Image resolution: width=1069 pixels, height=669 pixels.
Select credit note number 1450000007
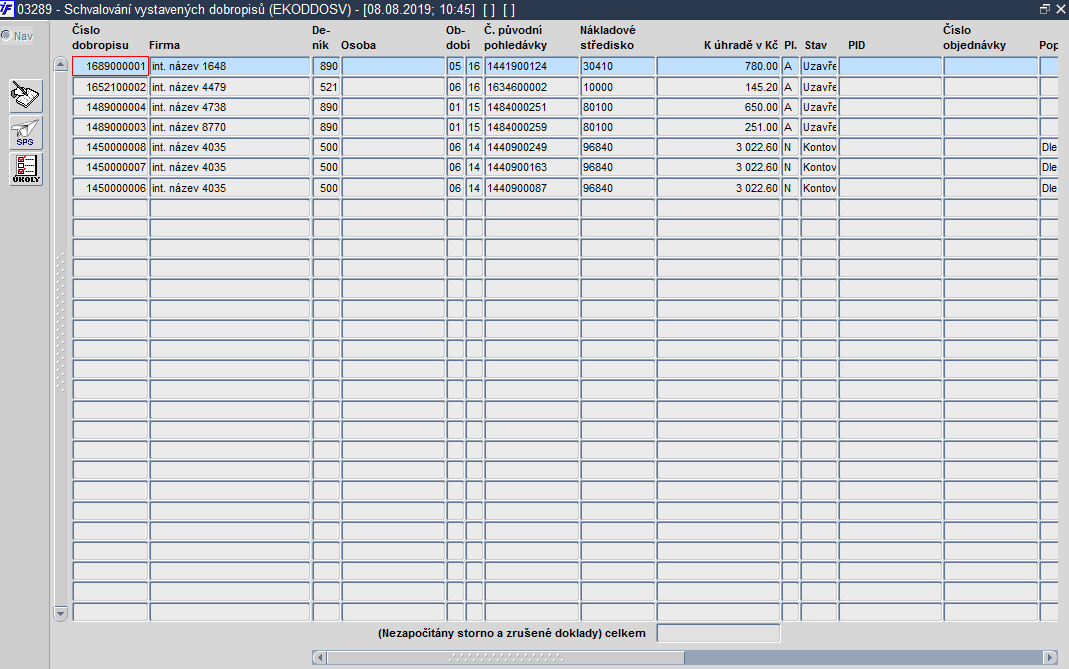click(x=110, y=167)
